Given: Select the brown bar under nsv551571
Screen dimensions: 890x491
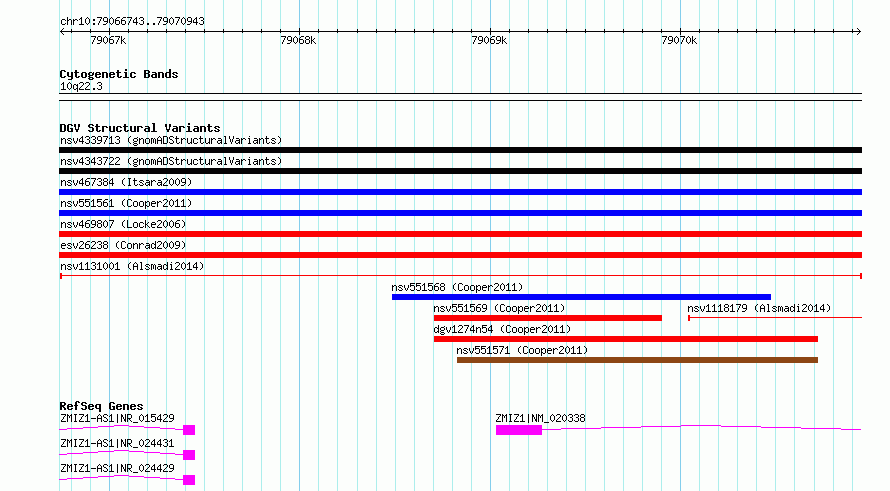Looking at the screenshot, I should pos(637,360).
